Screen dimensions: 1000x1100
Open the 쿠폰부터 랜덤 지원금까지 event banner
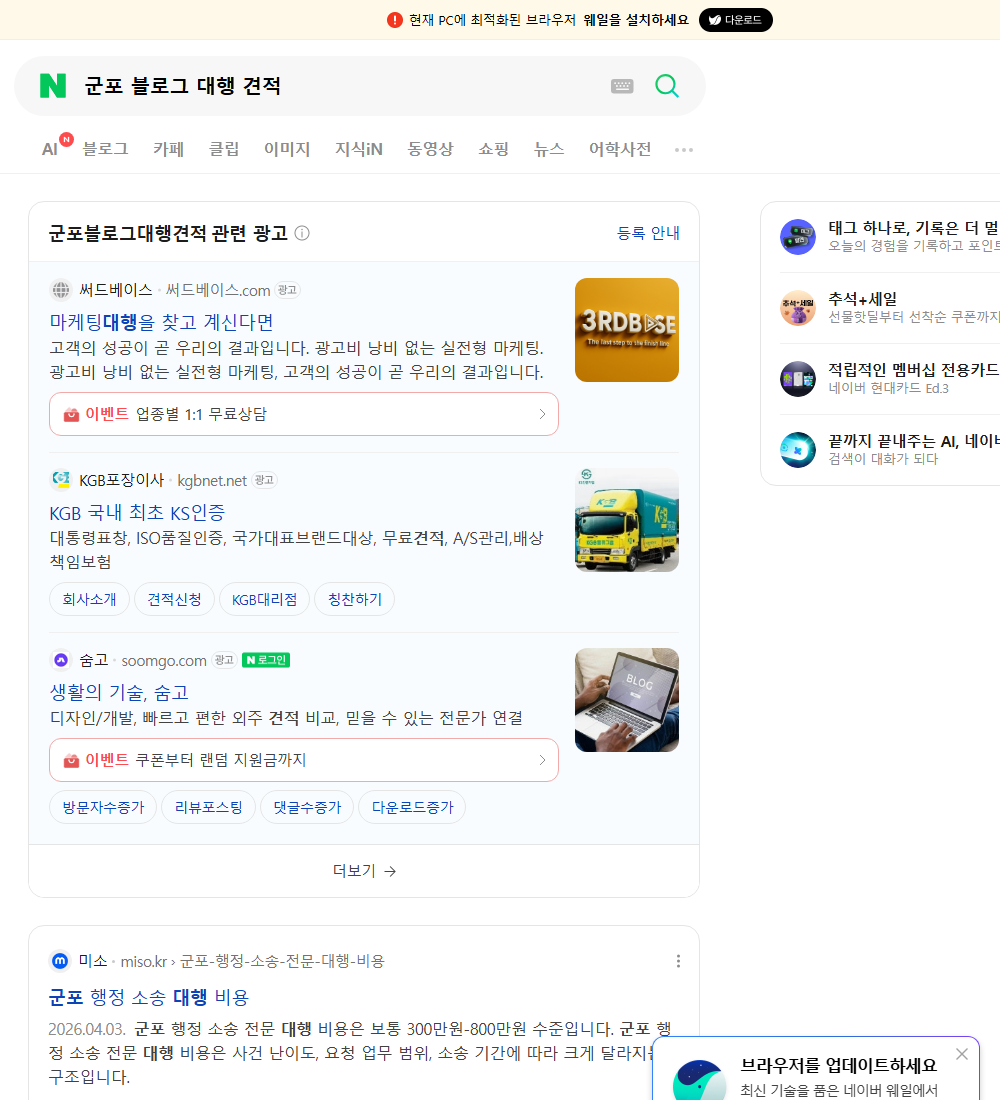pos(304,760)
